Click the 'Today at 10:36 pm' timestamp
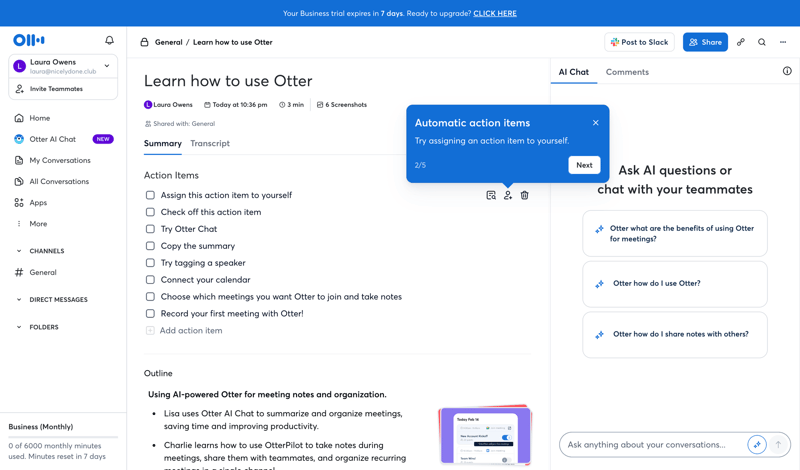800x470 pixels. (x=236, y=105)
